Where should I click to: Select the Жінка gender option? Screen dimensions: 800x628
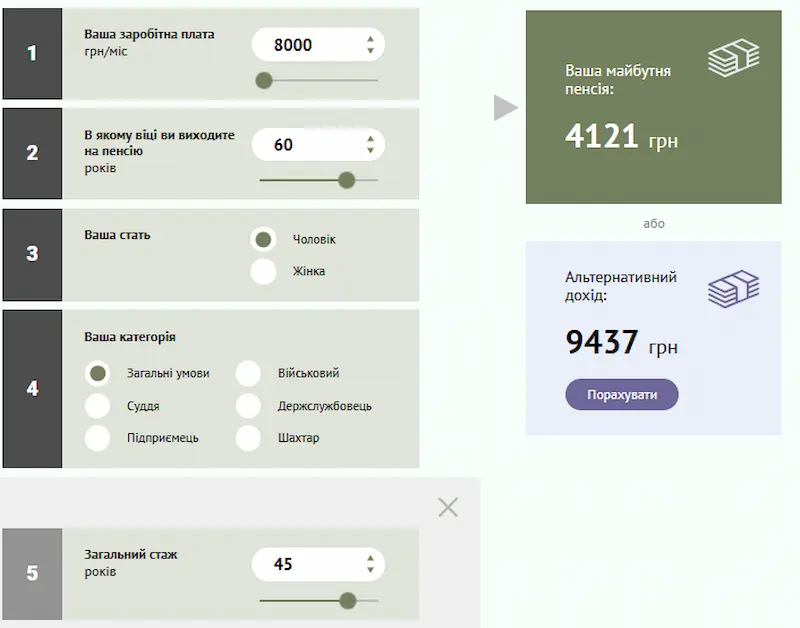(x=263, y=271)
